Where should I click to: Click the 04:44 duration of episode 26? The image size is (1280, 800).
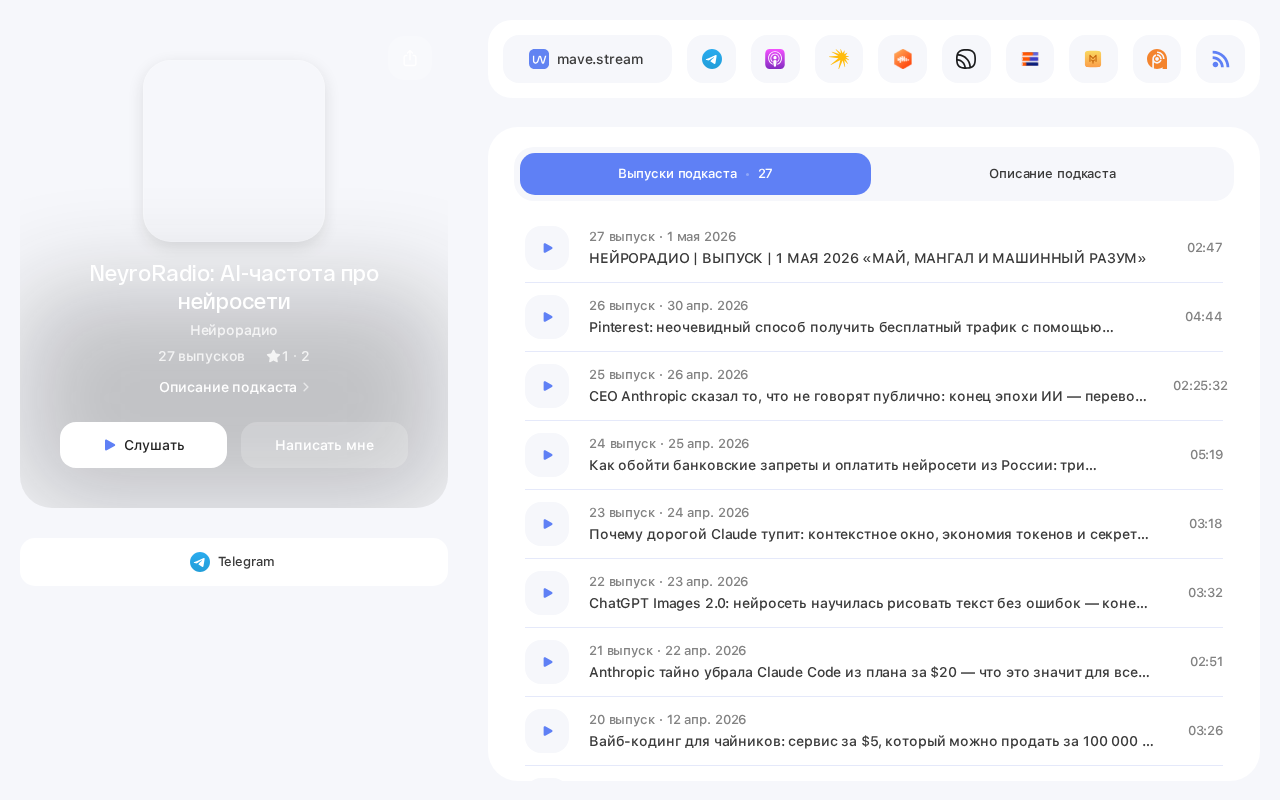pyautogui.click(x=1204, y=317)
